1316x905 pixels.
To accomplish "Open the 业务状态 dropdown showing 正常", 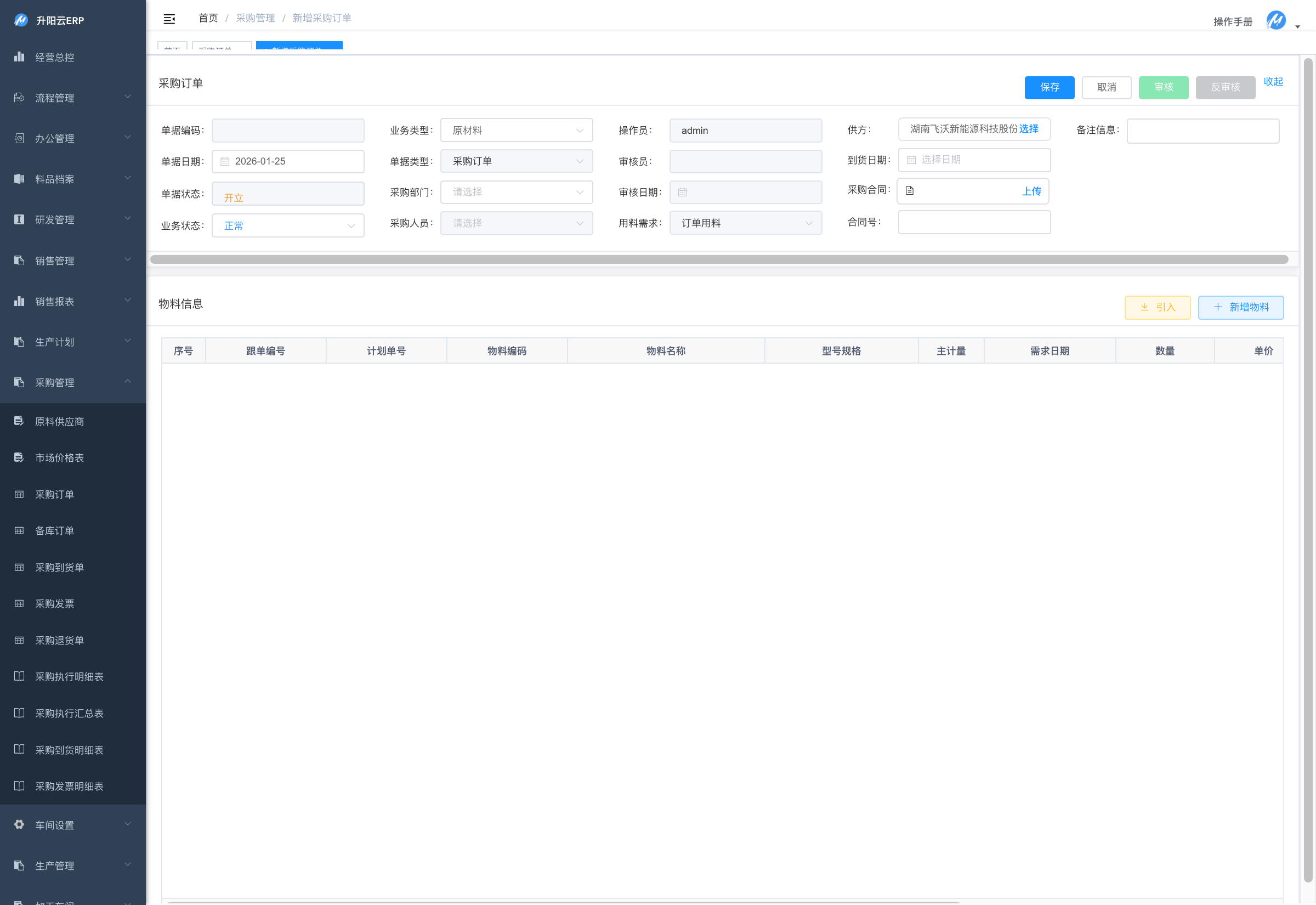I will 288,225.
